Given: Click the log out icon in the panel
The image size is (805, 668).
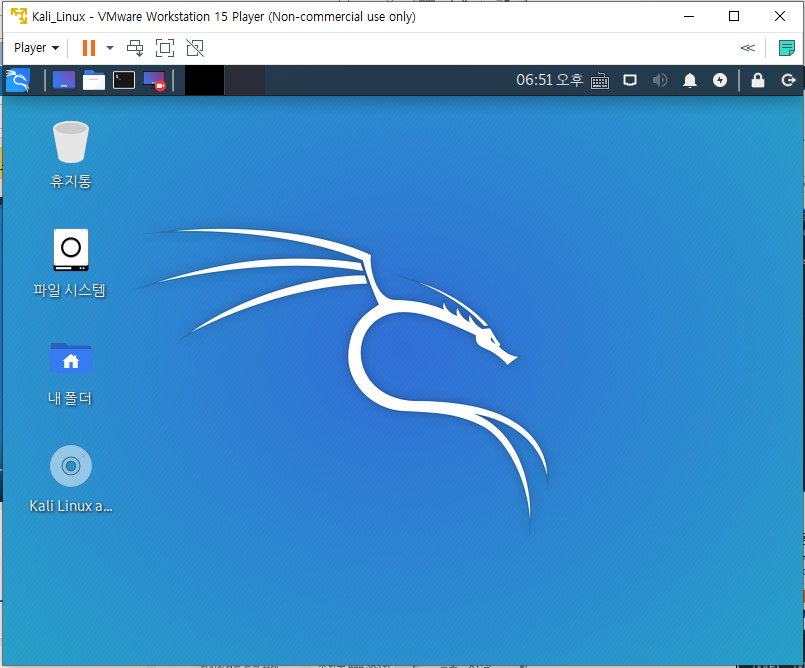Looking at the screenshot, I should pyautogui.click(x=788, y=80).
